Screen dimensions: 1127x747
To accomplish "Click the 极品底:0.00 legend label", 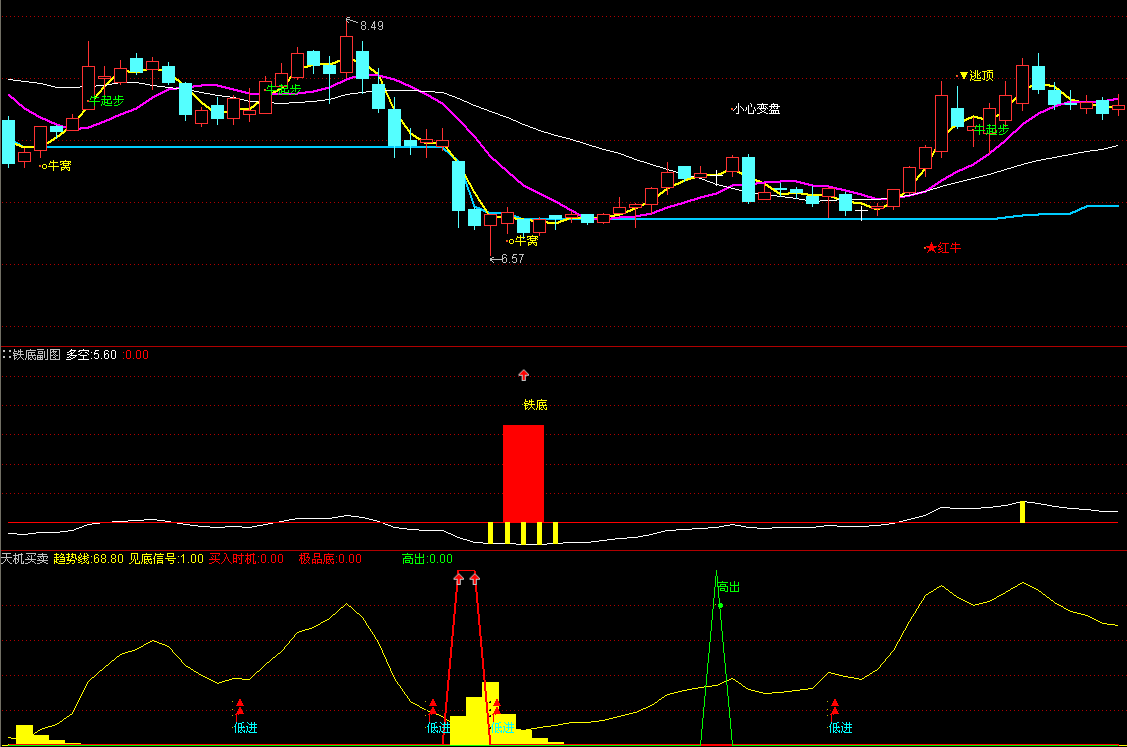I will (x=330, y=559).
